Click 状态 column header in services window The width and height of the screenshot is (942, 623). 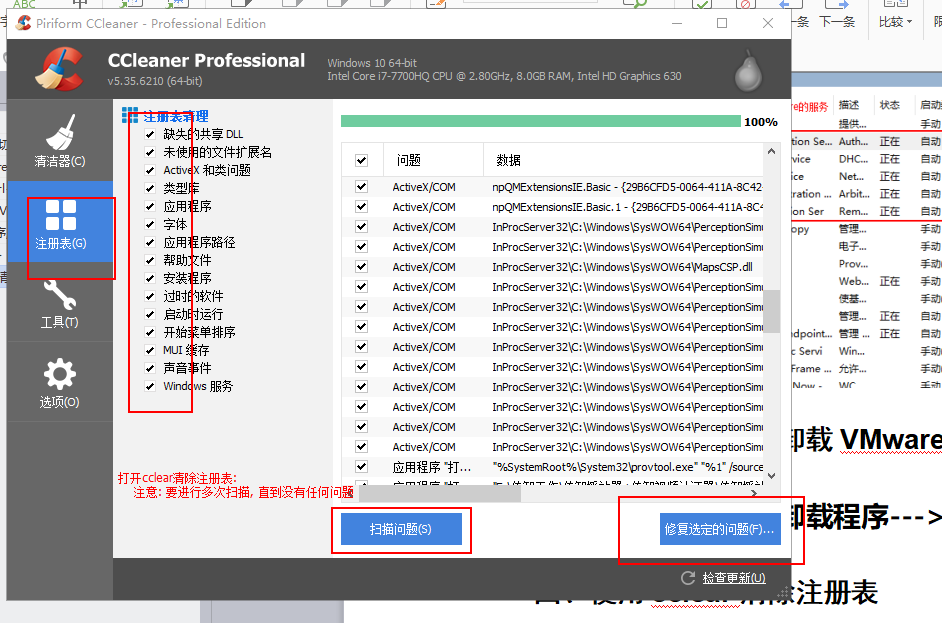[x=890, y=105]
